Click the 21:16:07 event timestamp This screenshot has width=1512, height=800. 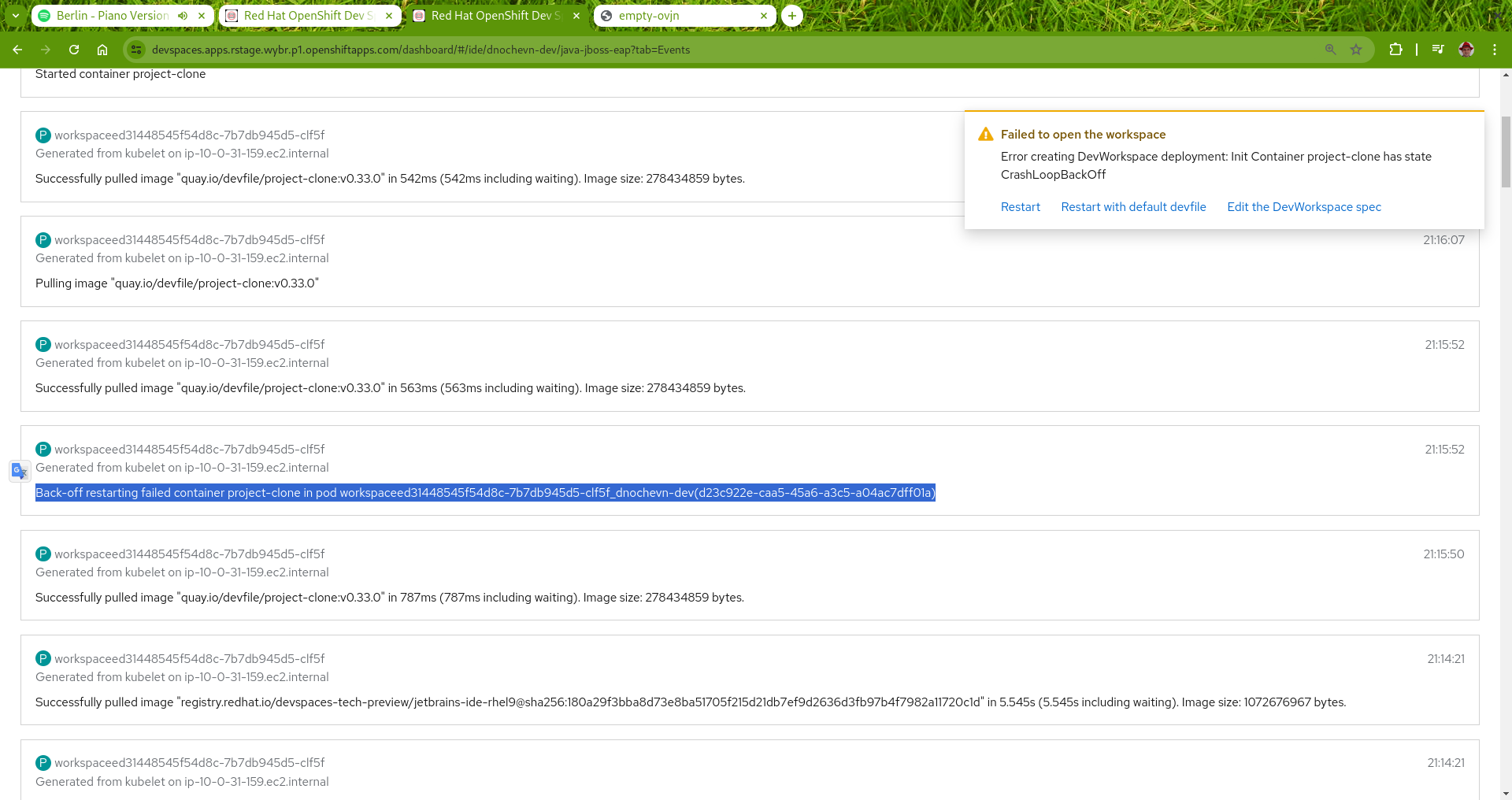(x=1443, y=240)
